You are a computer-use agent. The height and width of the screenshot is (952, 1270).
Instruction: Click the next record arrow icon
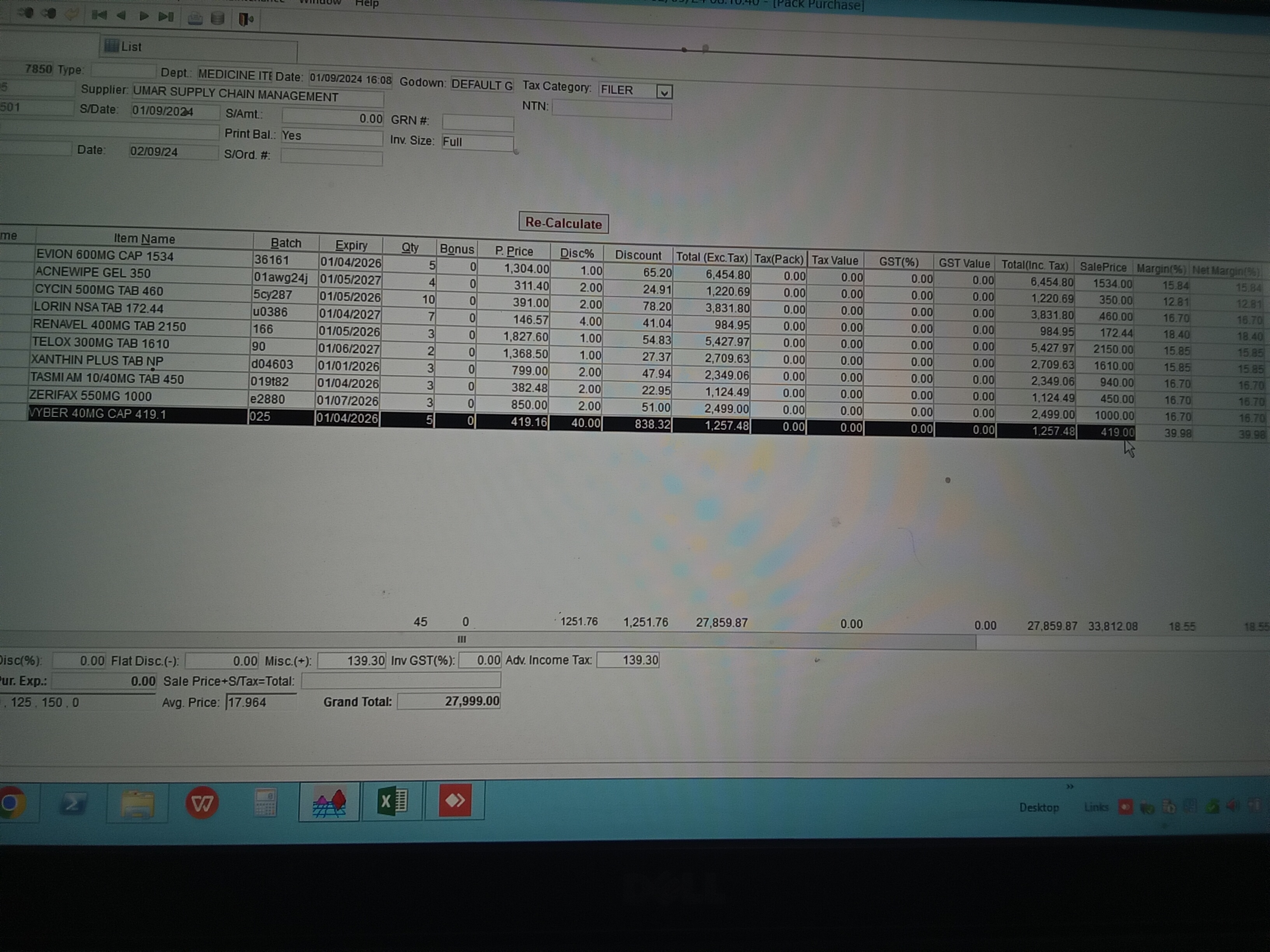pyautogui.click(x=144, y=17)
